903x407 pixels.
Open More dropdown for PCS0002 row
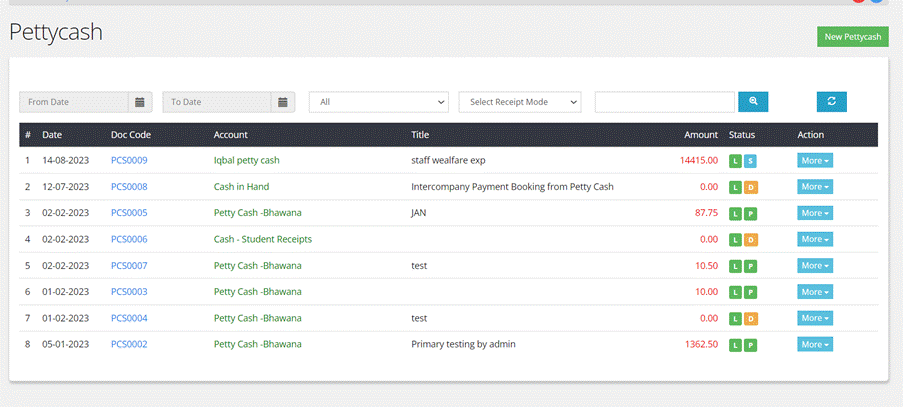814,345
